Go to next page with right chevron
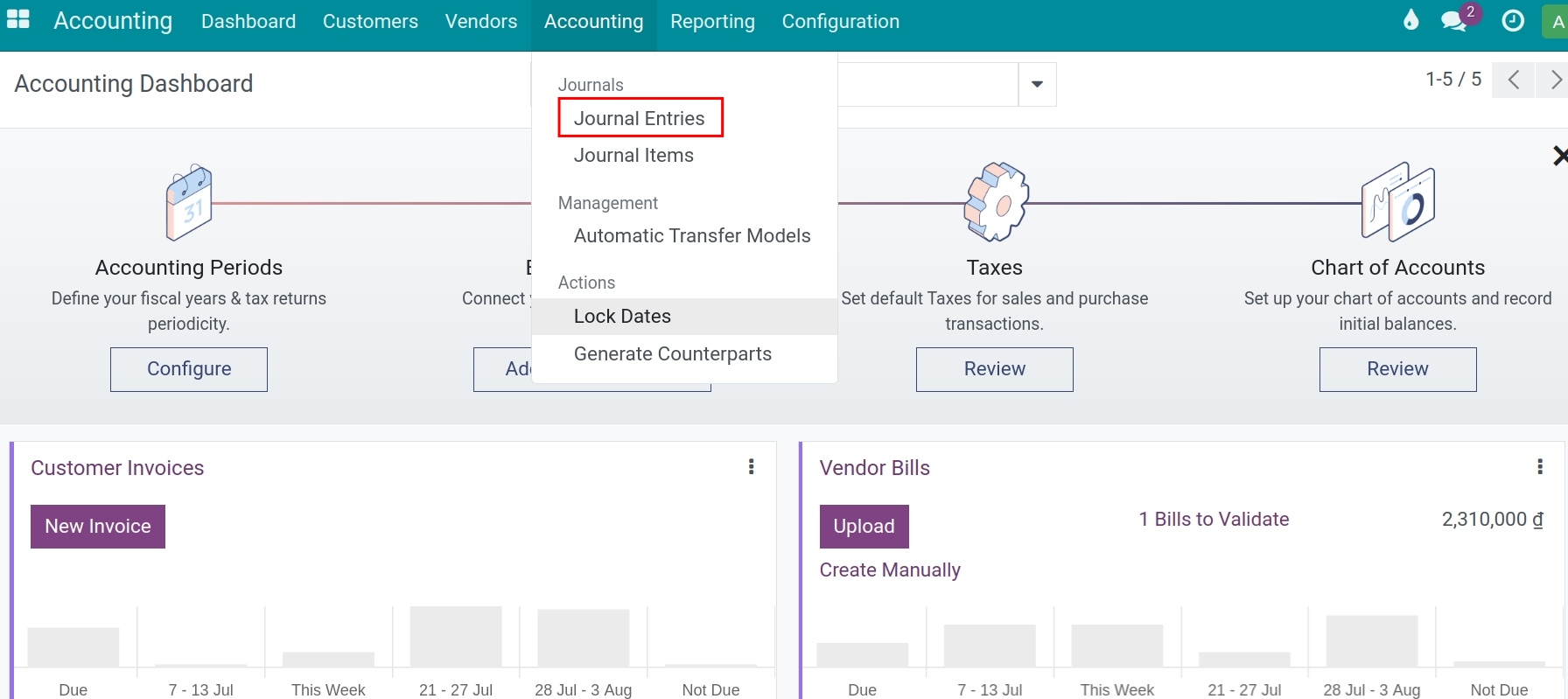Image resolution: width=1568 pixels, height=699 pixels. pyautogui.click(x=1554, y=80)
